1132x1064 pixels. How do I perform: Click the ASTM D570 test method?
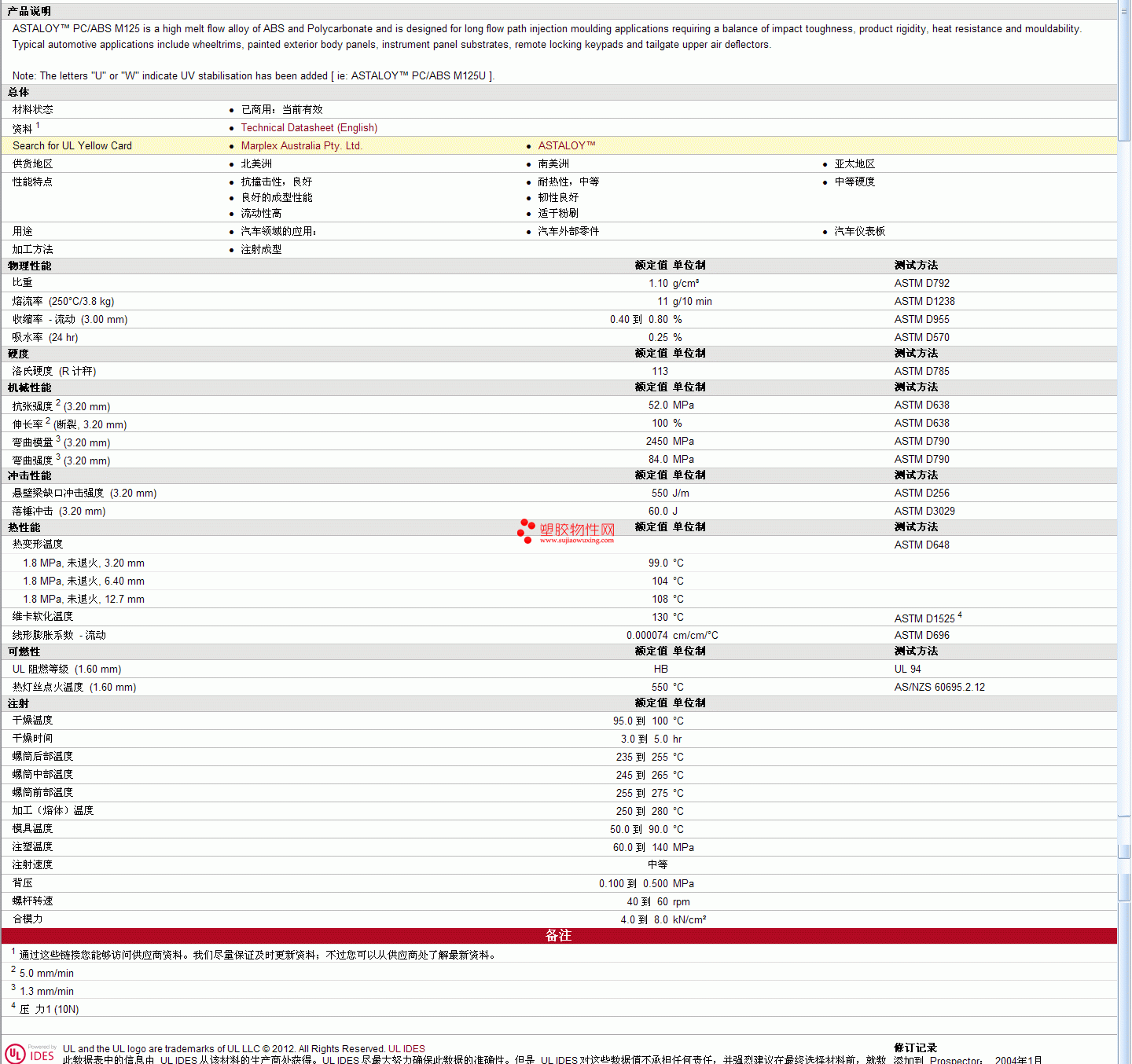922,337
